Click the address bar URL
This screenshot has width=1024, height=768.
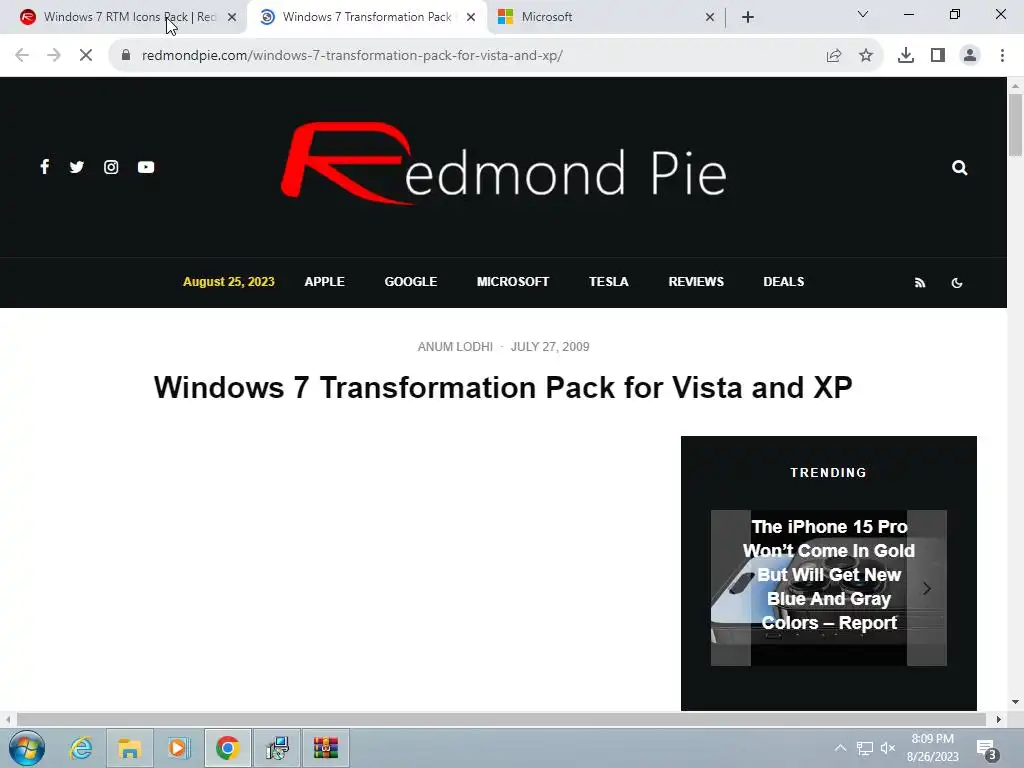(353, 56)
